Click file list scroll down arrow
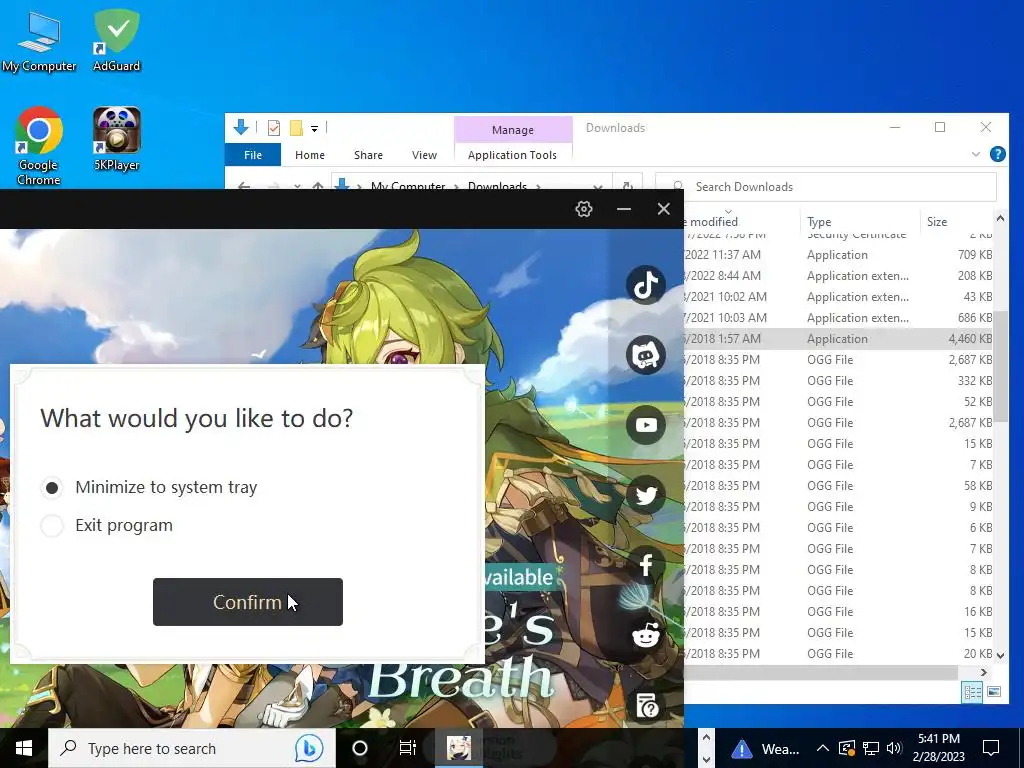 click(x=1000, y=655)
